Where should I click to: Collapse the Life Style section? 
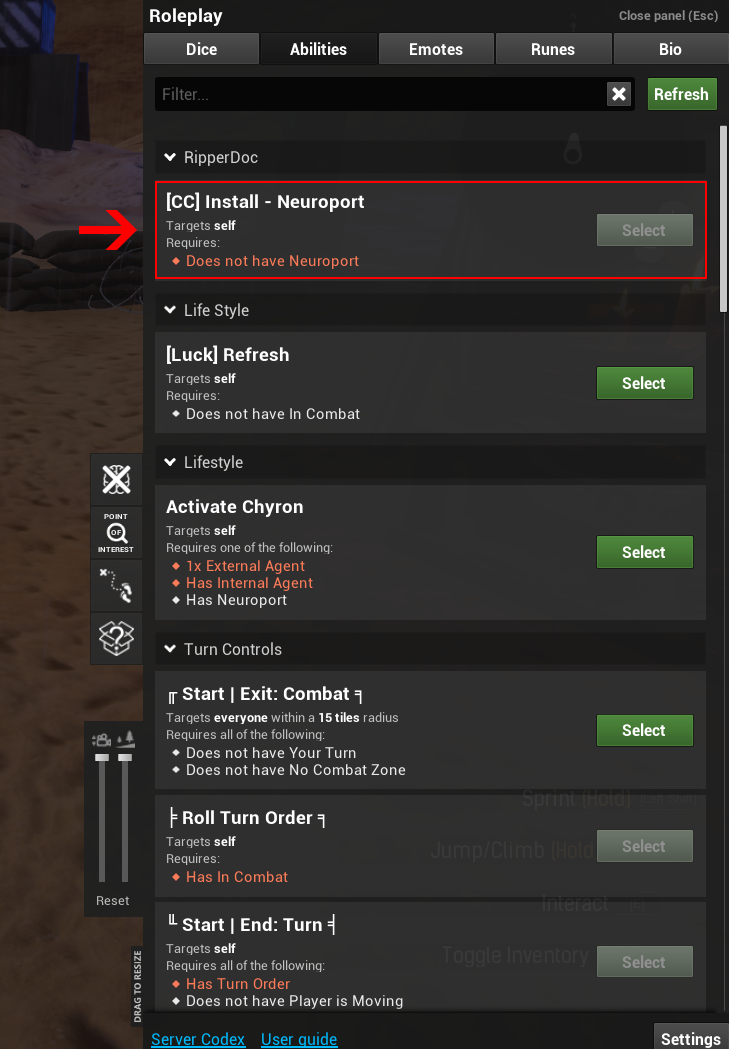[x=170, y=310]
